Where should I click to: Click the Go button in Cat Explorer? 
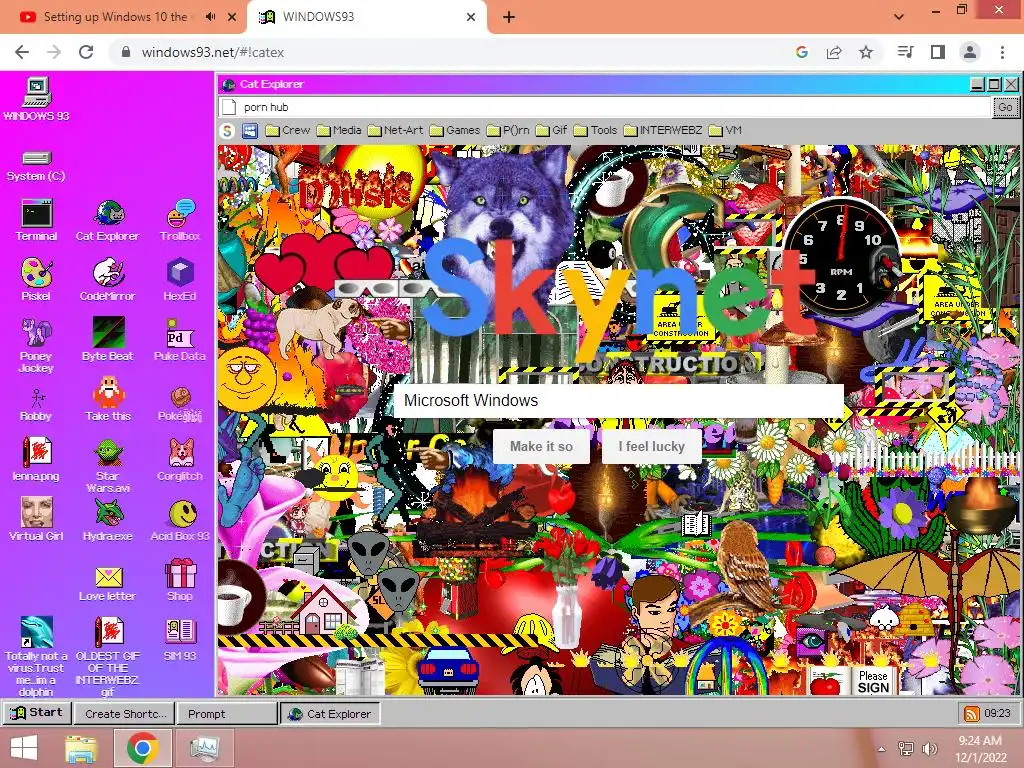click(x=1005, y=107)
